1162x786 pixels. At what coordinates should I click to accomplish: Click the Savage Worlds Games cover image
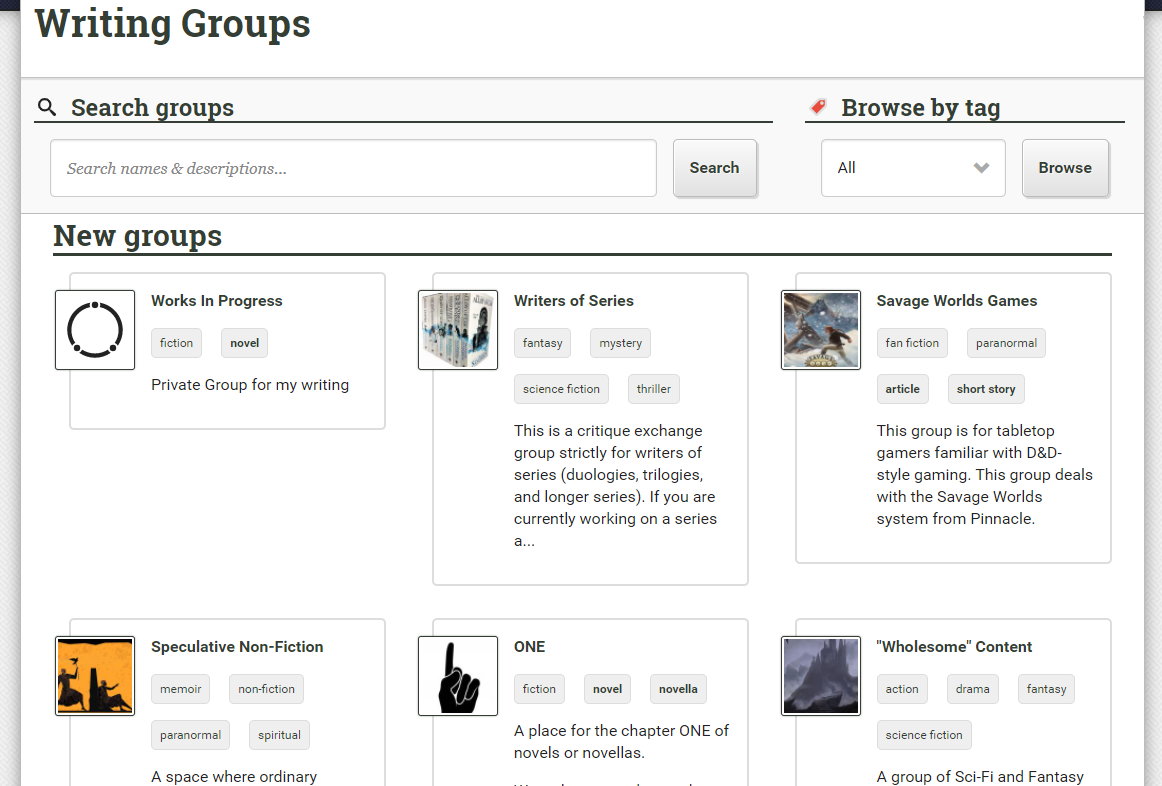click(821, 330)
